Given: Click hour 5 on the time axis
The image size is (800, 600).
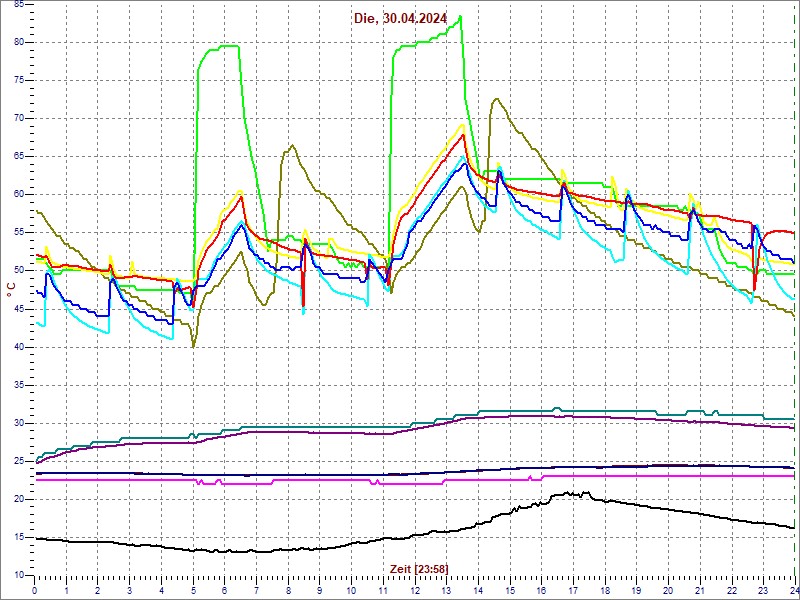Looking at the screenshot, I should [193, 590].
